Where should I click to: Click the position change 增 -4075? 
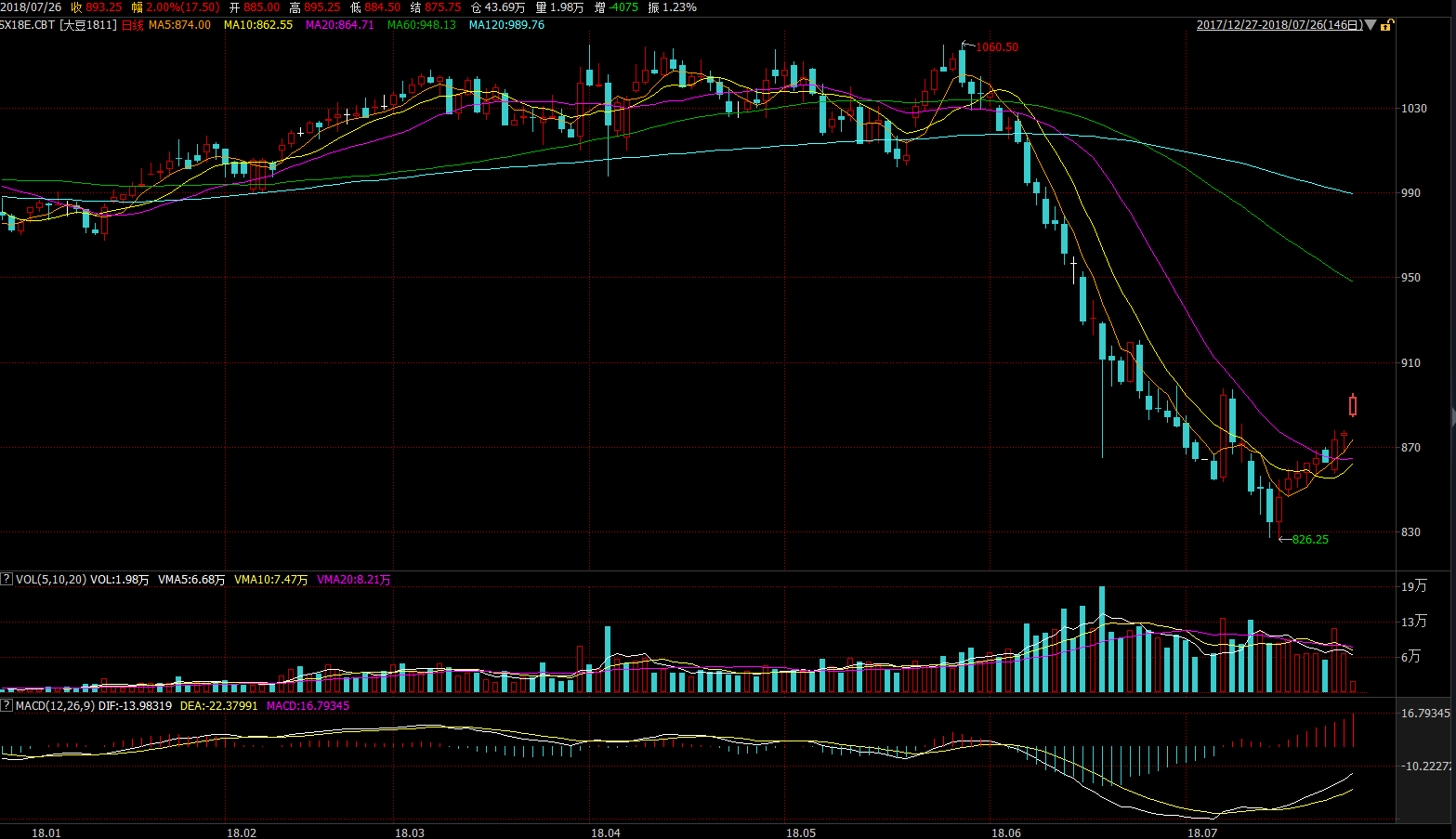pos(616,7)
